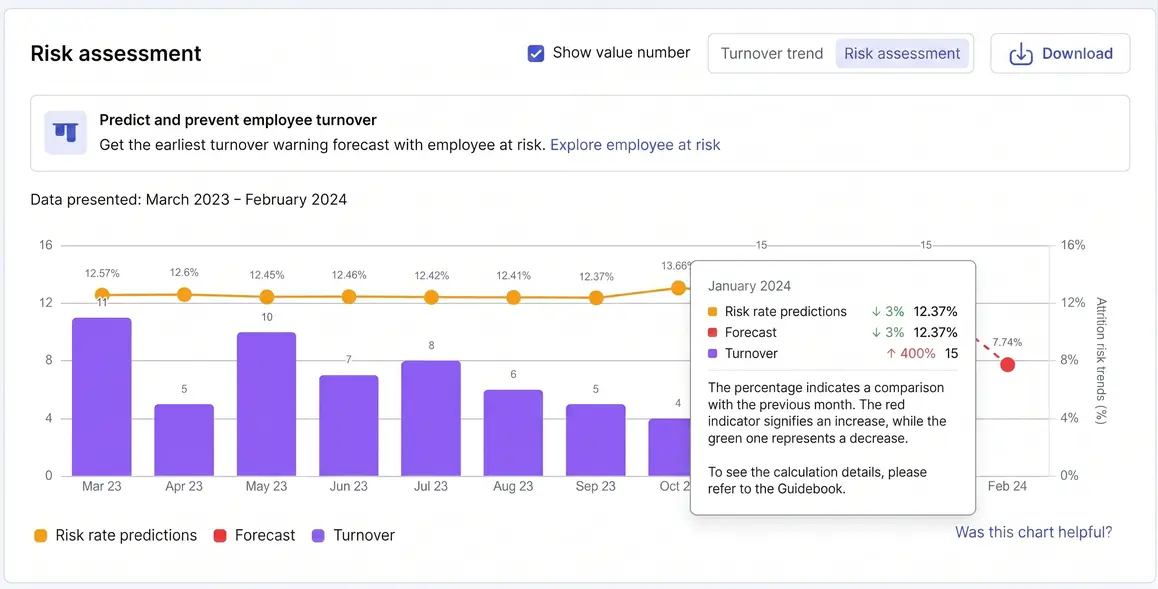
Task: Click the red 400% increase arrow indicator
Action: tap(891, 353)
